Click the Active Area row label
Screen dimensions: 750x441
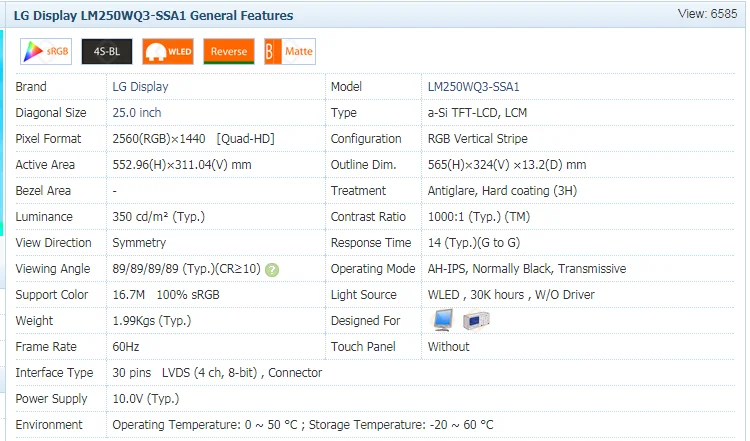pos(45,165)
